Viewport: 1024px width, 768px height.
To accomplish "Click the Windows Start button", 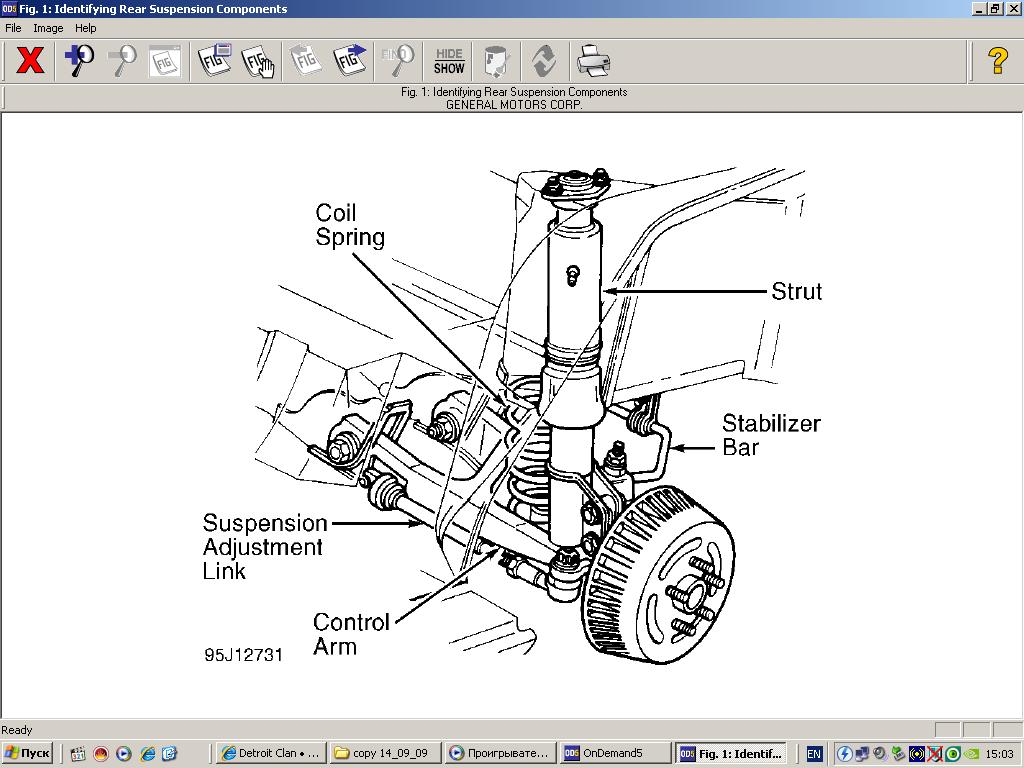I will (x=27, y=753).
